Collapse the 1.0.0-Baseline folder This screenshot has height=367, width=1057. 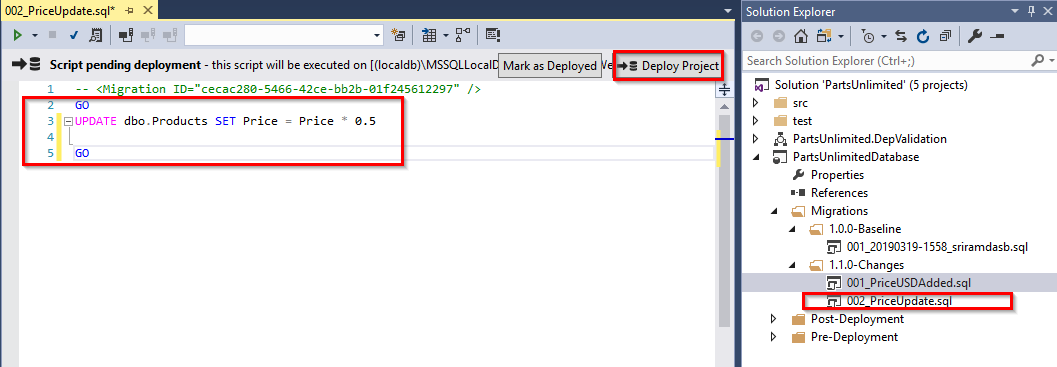pyautogui.click(x=793, y=229)
